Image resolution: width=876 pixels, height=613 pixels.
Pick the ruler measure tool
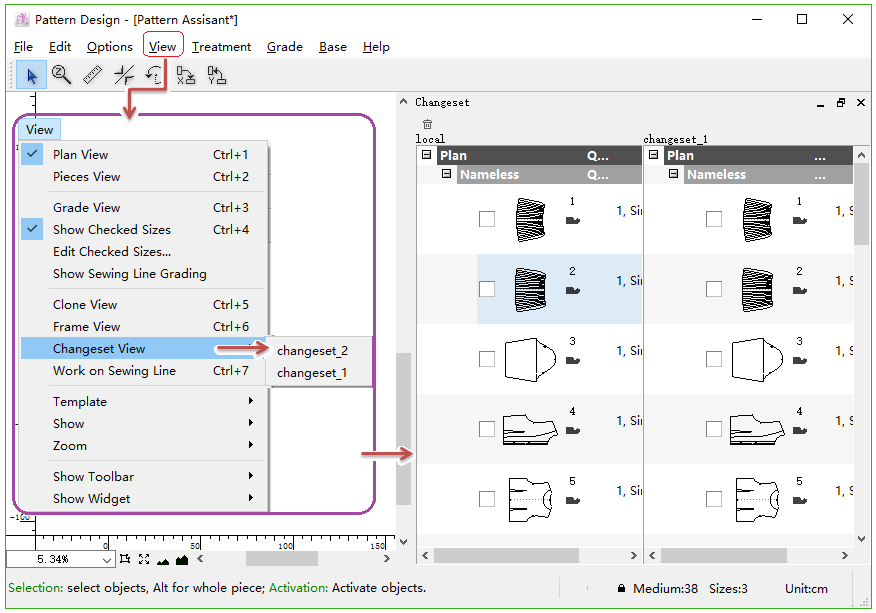tap(93, 75)
